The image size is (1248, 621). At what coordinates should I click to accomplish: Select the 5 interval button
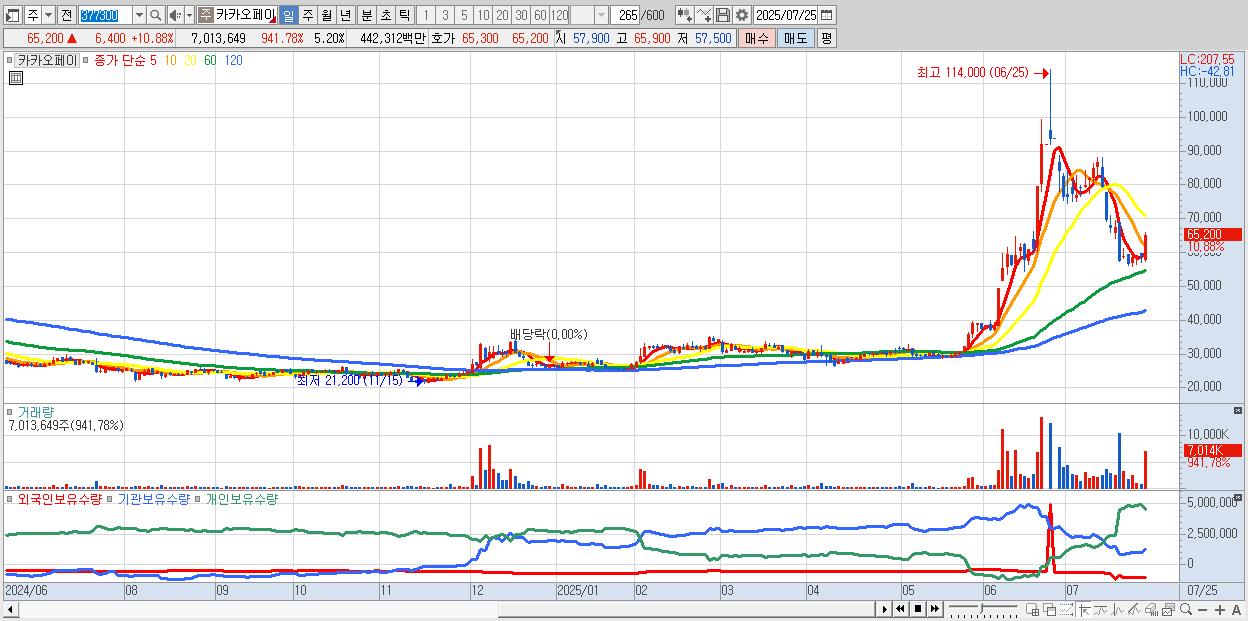pyautogui.click(x=464, y=15)
